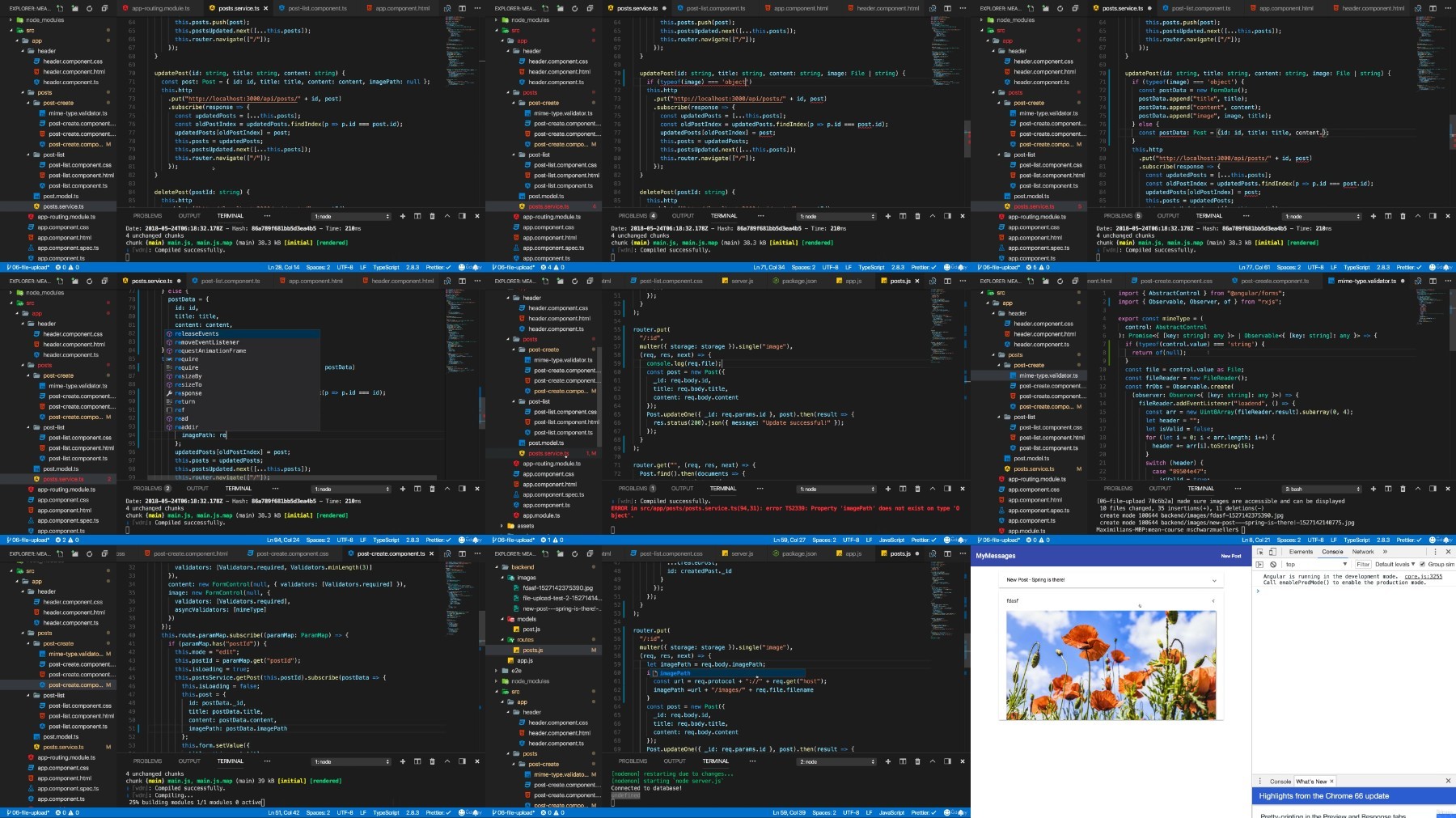
Task: Kill terminal with trash icon beside 3: bash
Action: click(1403, 489)
